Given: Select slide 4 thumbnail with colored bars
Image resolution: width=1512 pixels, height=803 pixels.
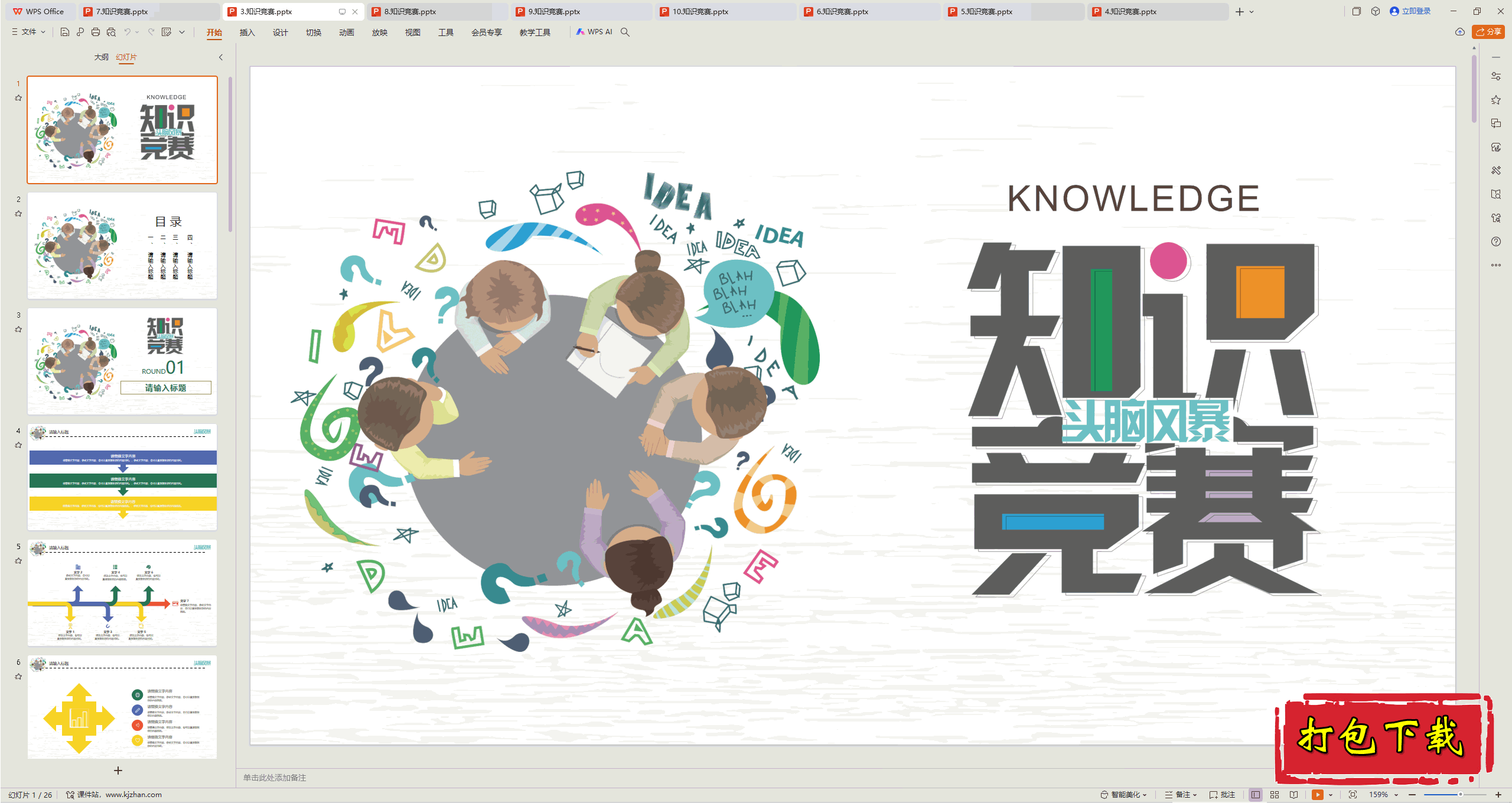Looking at the screenshot, I should coord(122,476).
